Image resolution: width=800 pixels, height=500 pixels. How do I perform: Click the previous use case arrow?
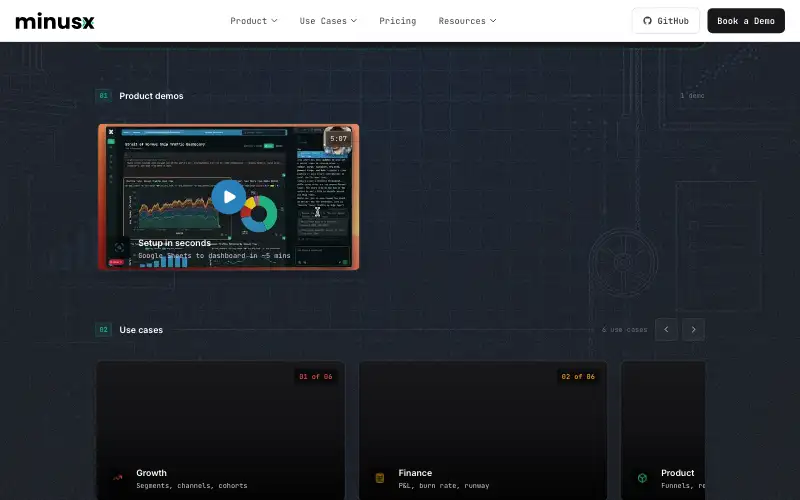click(x=666, y=330)
